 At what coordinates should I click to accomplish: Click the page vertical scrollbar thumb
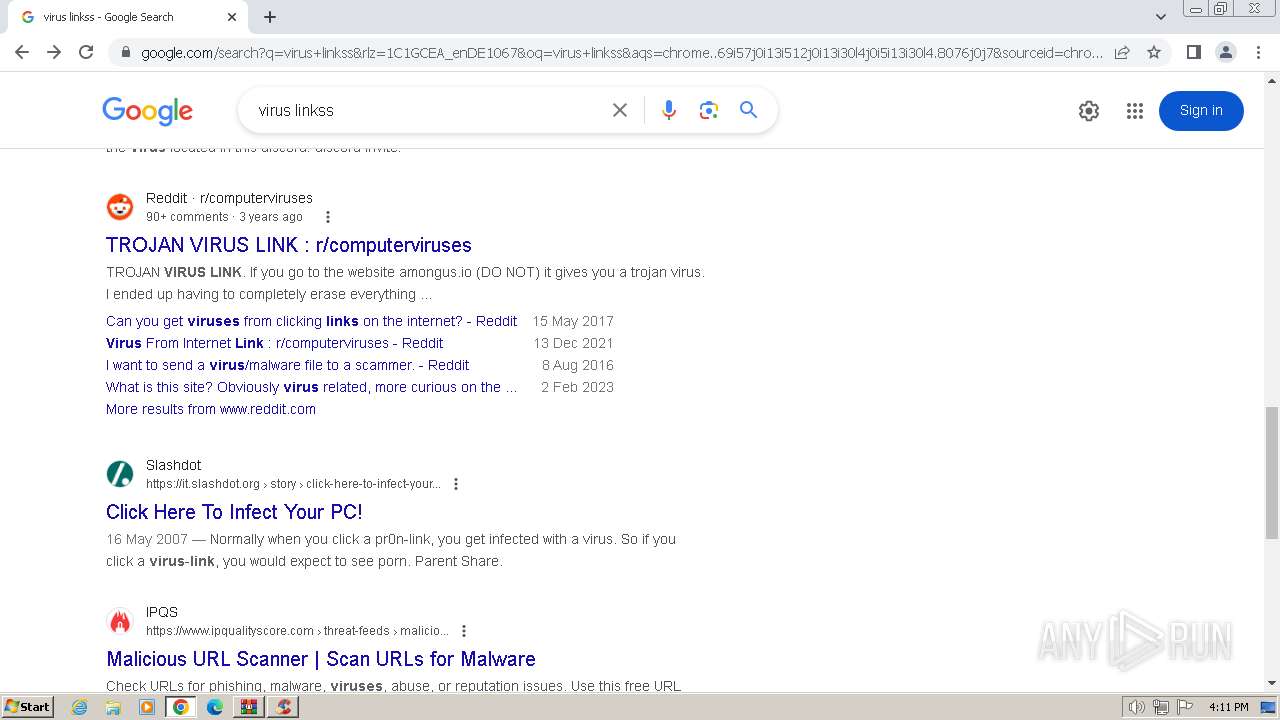(x=1271, y=473)
